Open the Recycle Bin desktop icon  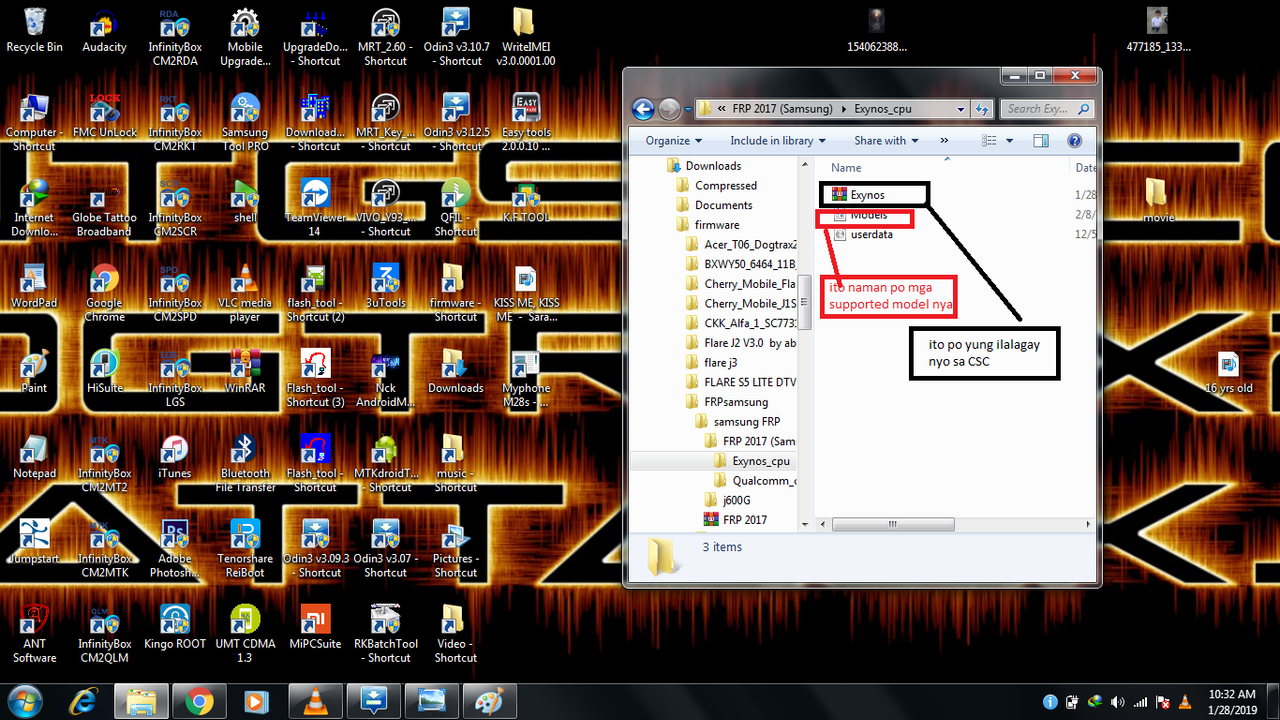click(x=34, y=30)
